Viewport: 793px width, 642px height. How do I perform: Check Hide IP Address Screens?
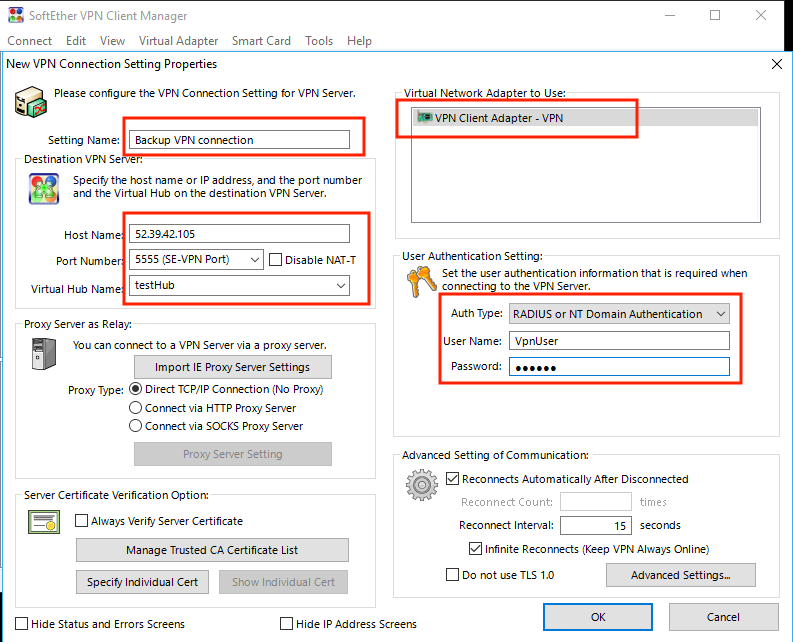(x=286, y=623)
